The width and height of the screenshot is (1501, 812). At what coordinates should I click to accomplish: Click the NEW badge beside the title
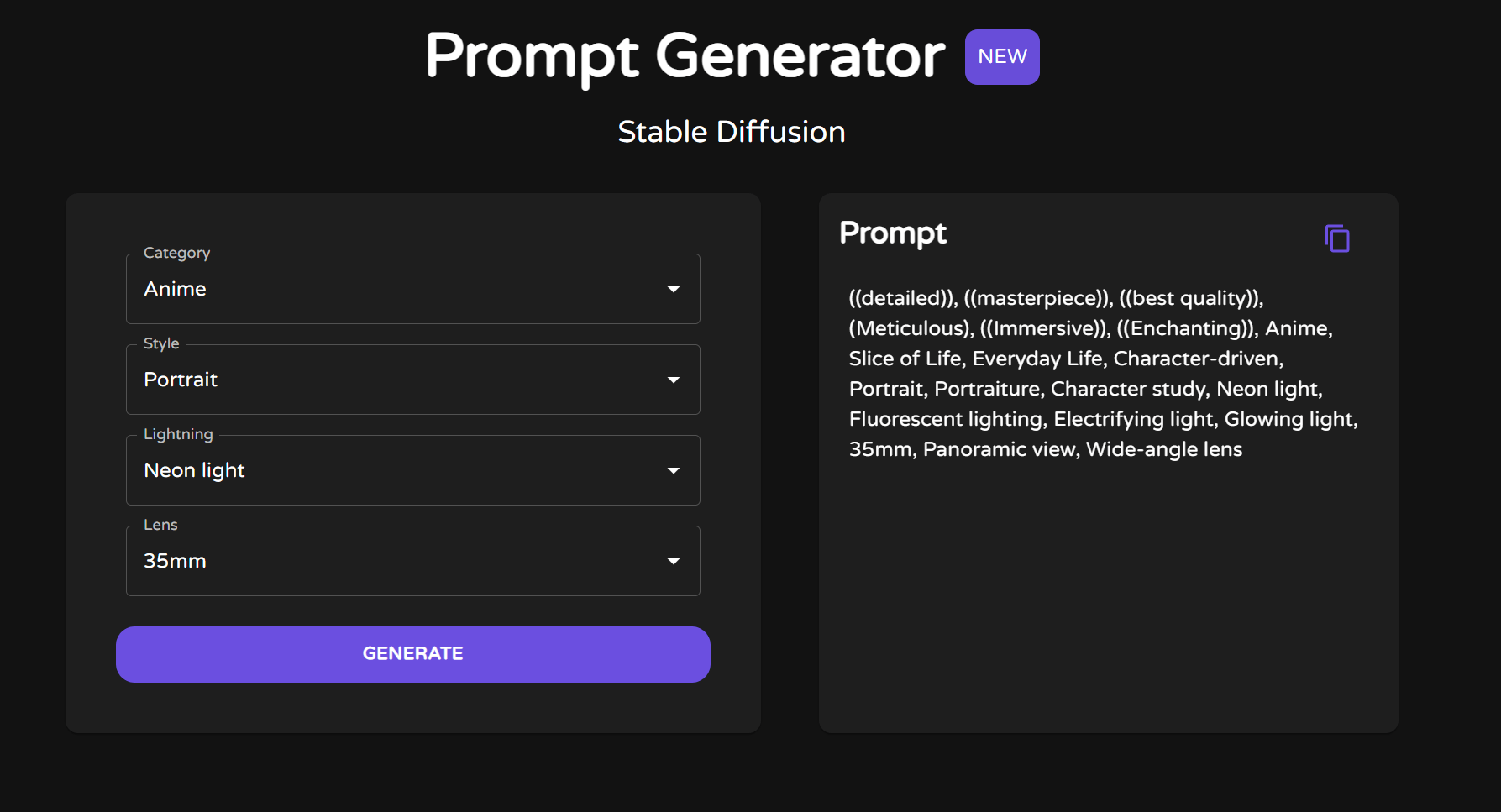click(x=1002, y=57)
